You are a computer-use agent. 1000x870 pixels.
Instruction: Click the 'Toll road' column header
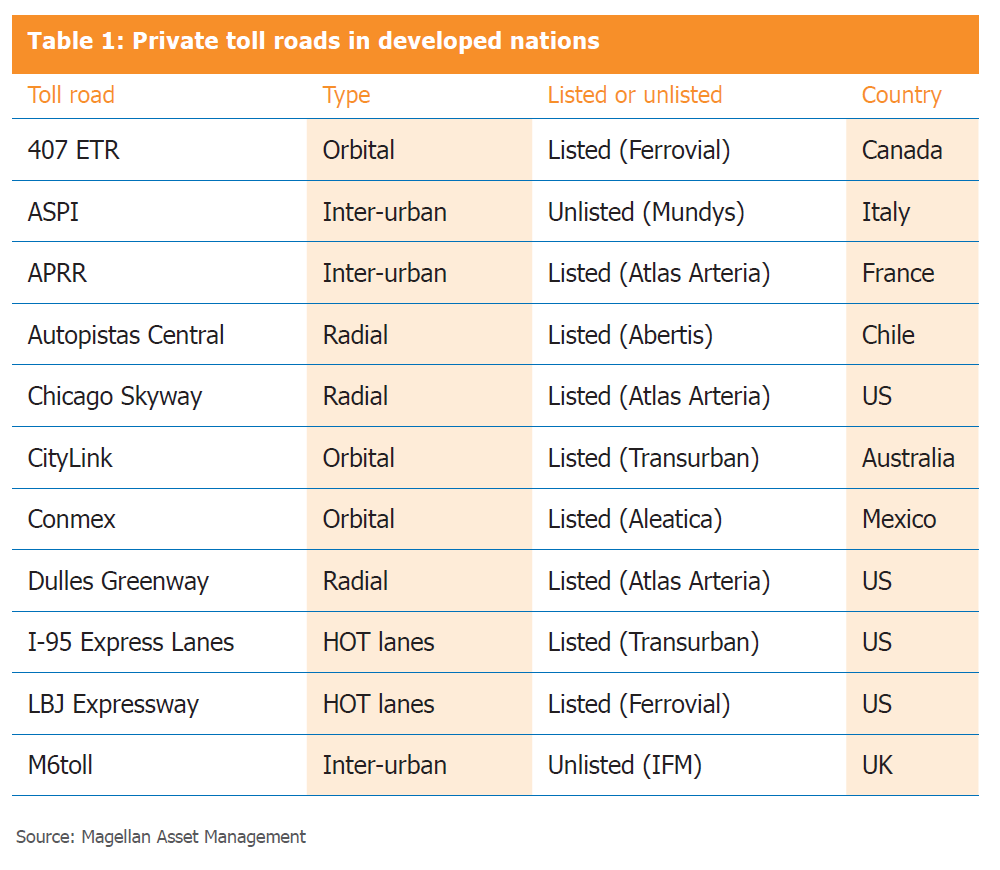(71, 95)
